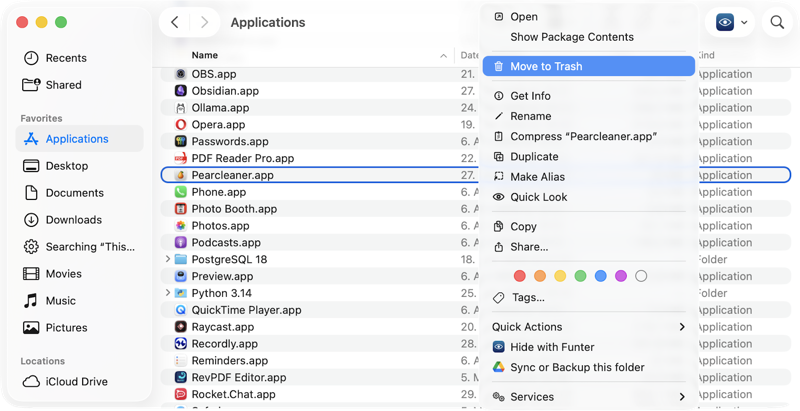Select the Rocket.Chat.app icon

[181, 394]
